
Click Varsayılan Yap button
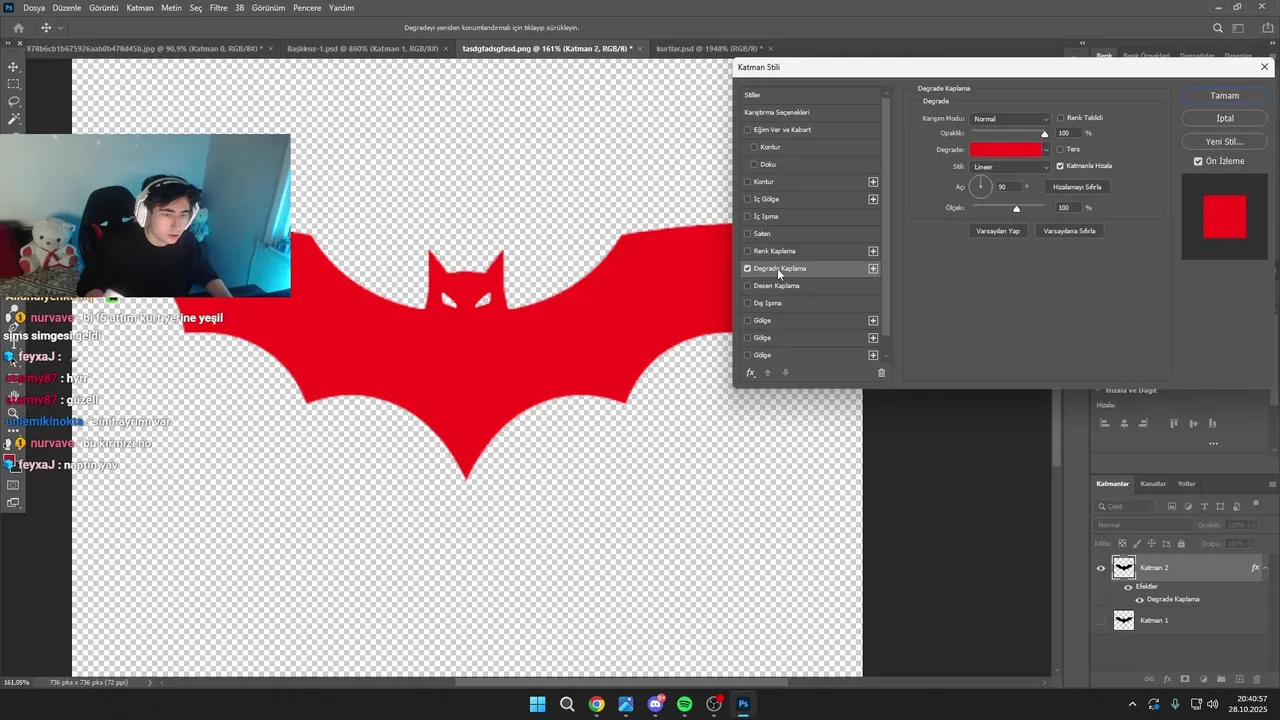[997, 231]
